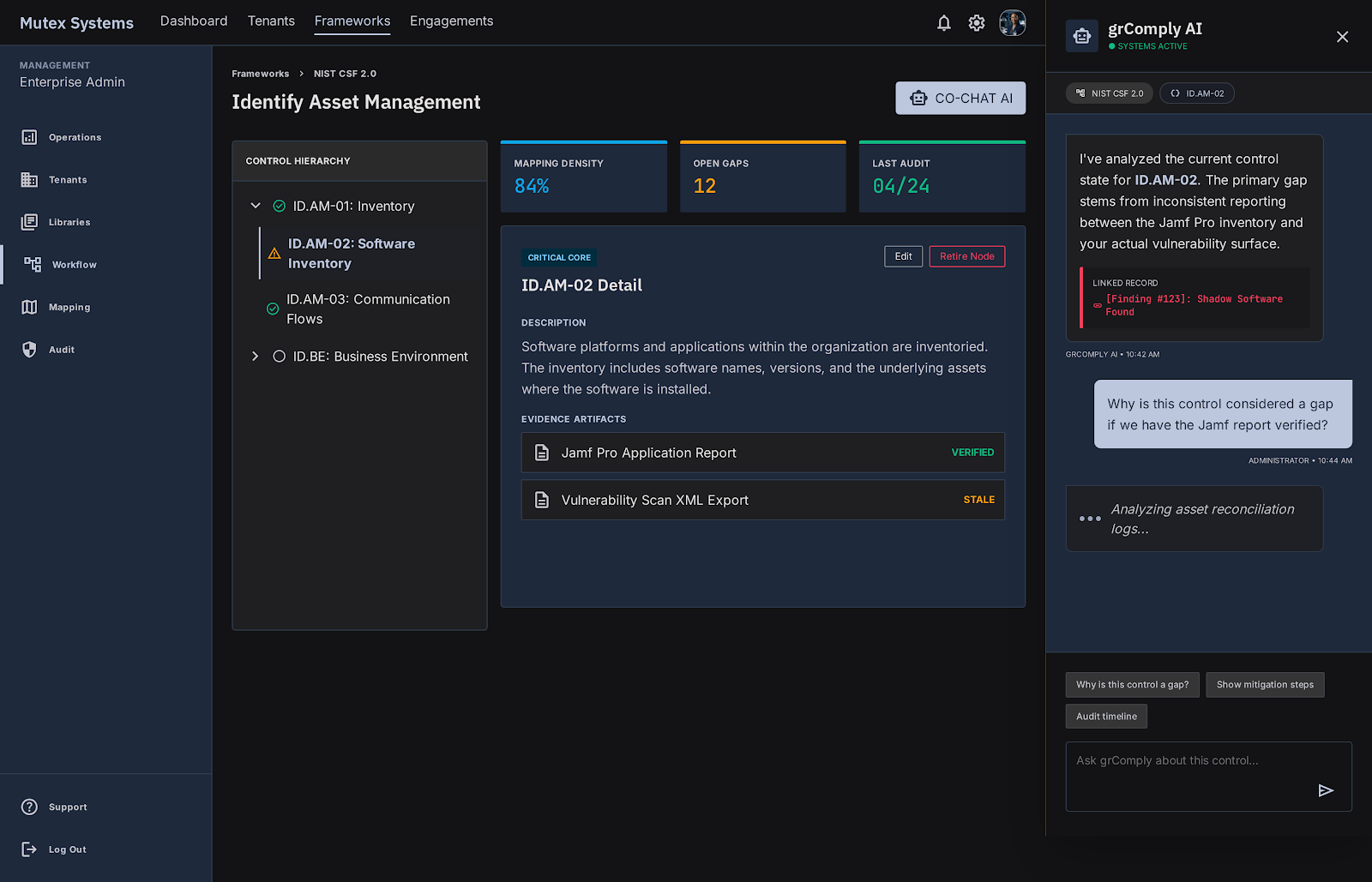The image size is (1372, 882).
Task: Click the link icon in Linked Record
Action: pos(1098,305)
